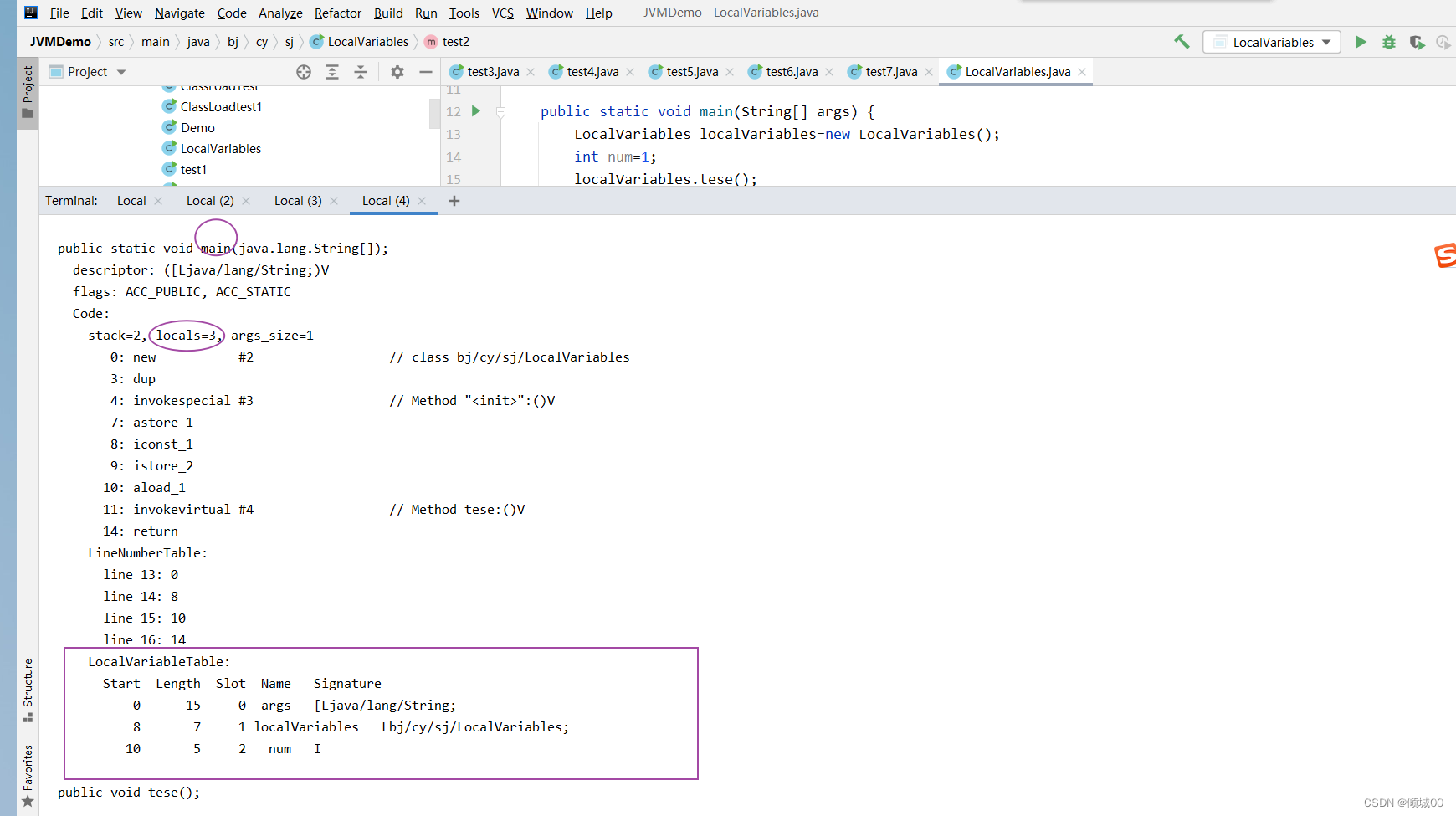Click the Build project hammer icon

click(1182, 42)
